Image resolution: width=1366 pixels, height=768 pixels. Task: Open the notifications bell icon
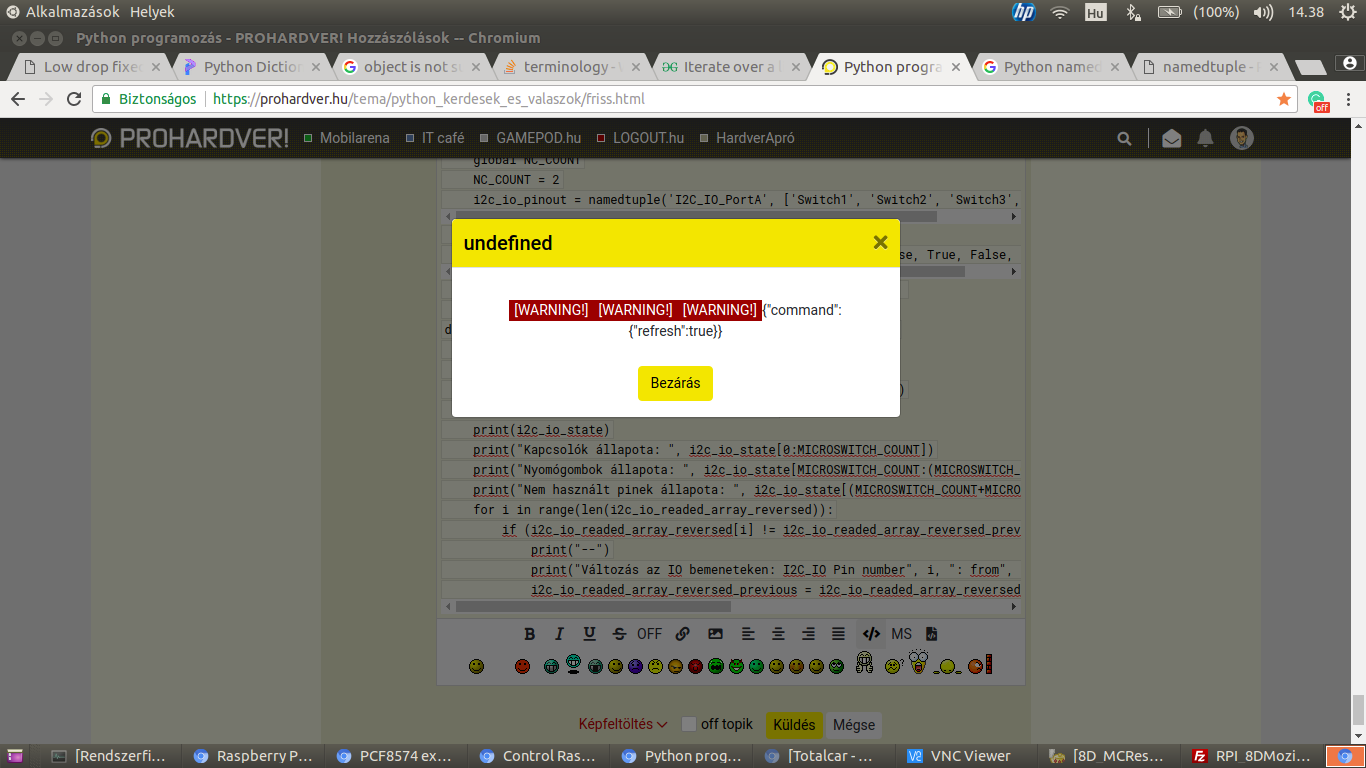(1206, 138)
